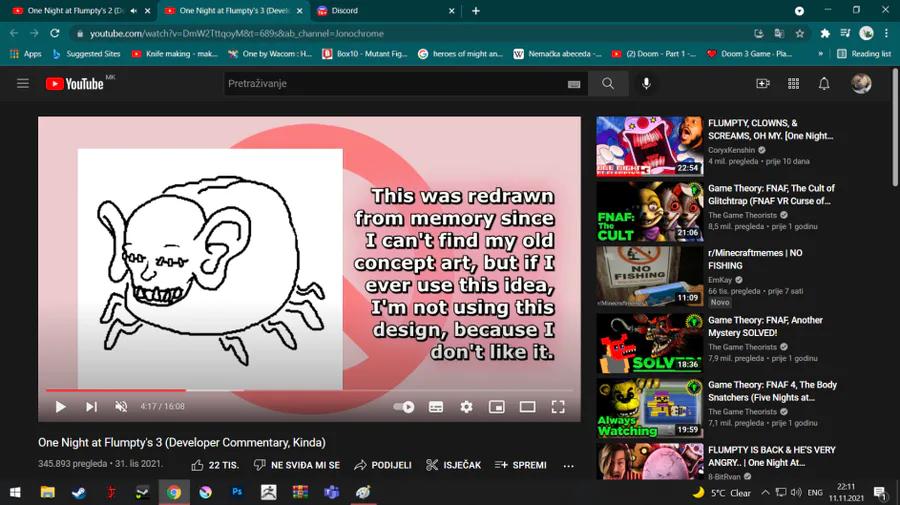Click ISJEČAK clip button

click(x=453, y=465)
